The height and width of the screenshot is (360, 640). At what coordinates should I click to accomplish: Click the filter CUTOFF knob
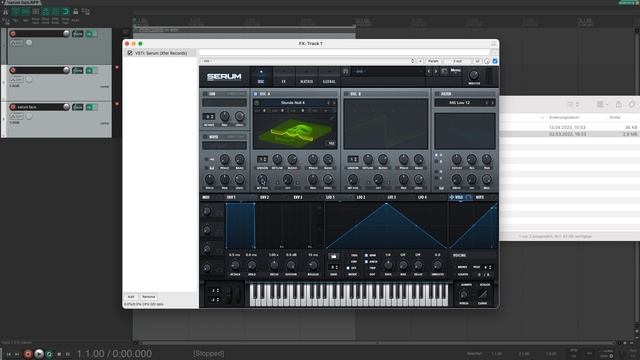(x=456, y=159)
